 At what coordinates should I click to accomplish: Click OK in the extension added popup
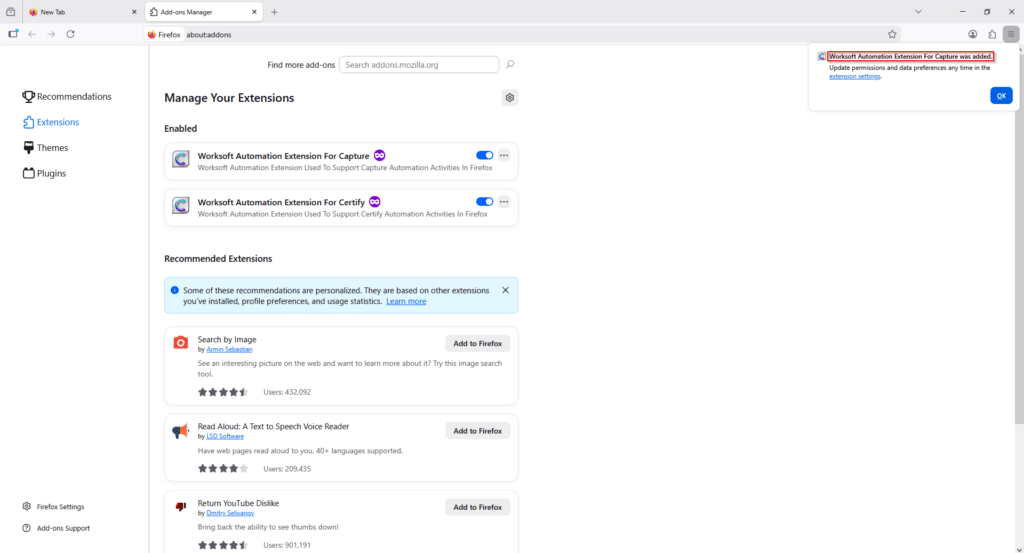pyautogui.click(x=1000, y=95)
